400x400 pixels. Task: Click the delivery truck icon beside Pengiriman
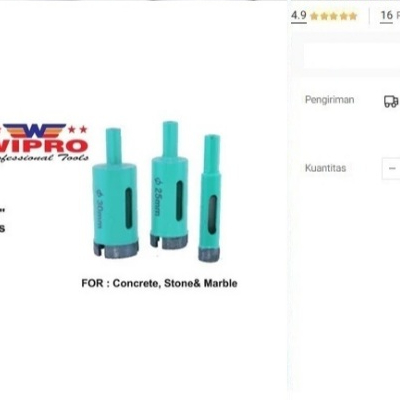391,101
